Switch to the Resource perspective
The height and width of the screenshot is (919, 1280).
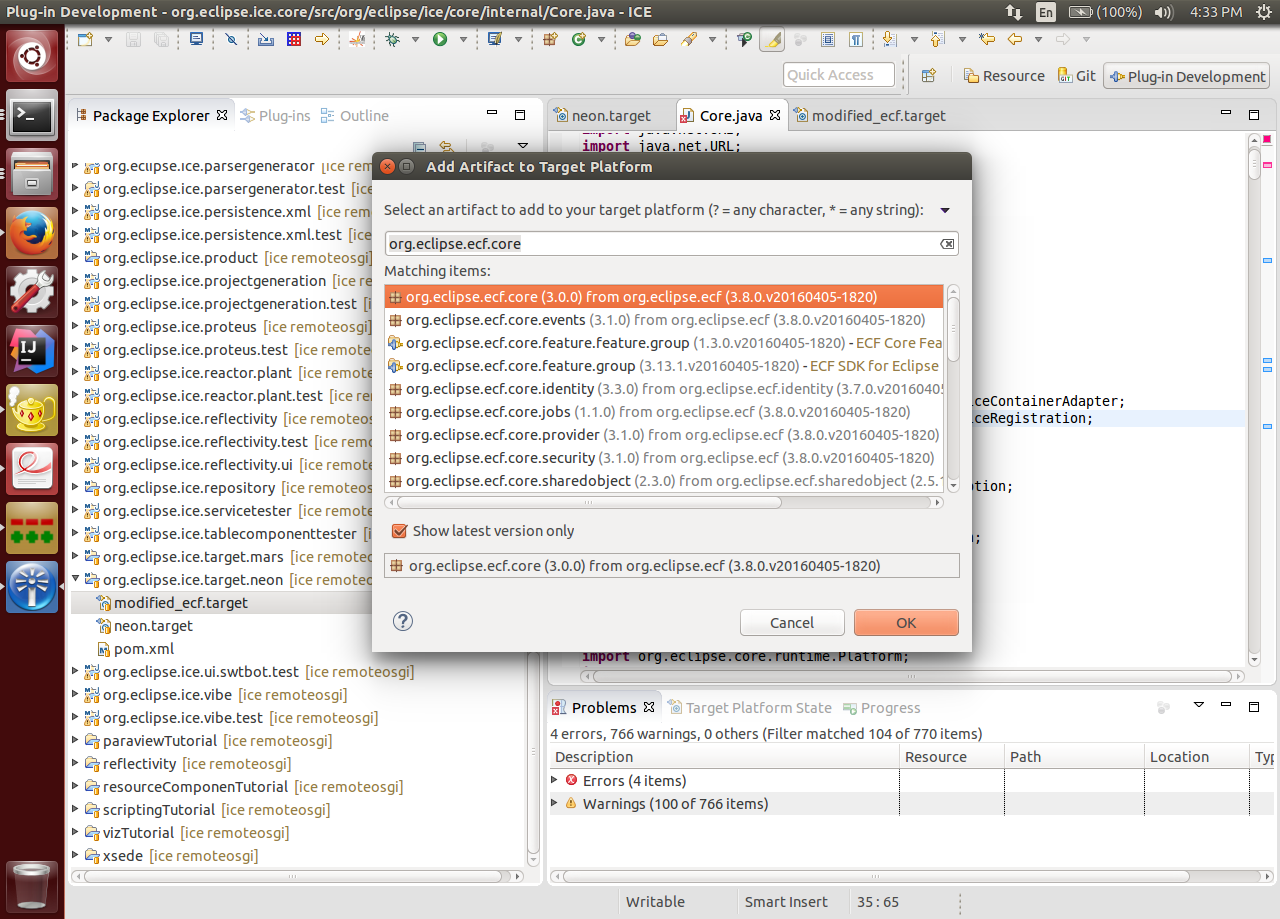pos(1004,76)
